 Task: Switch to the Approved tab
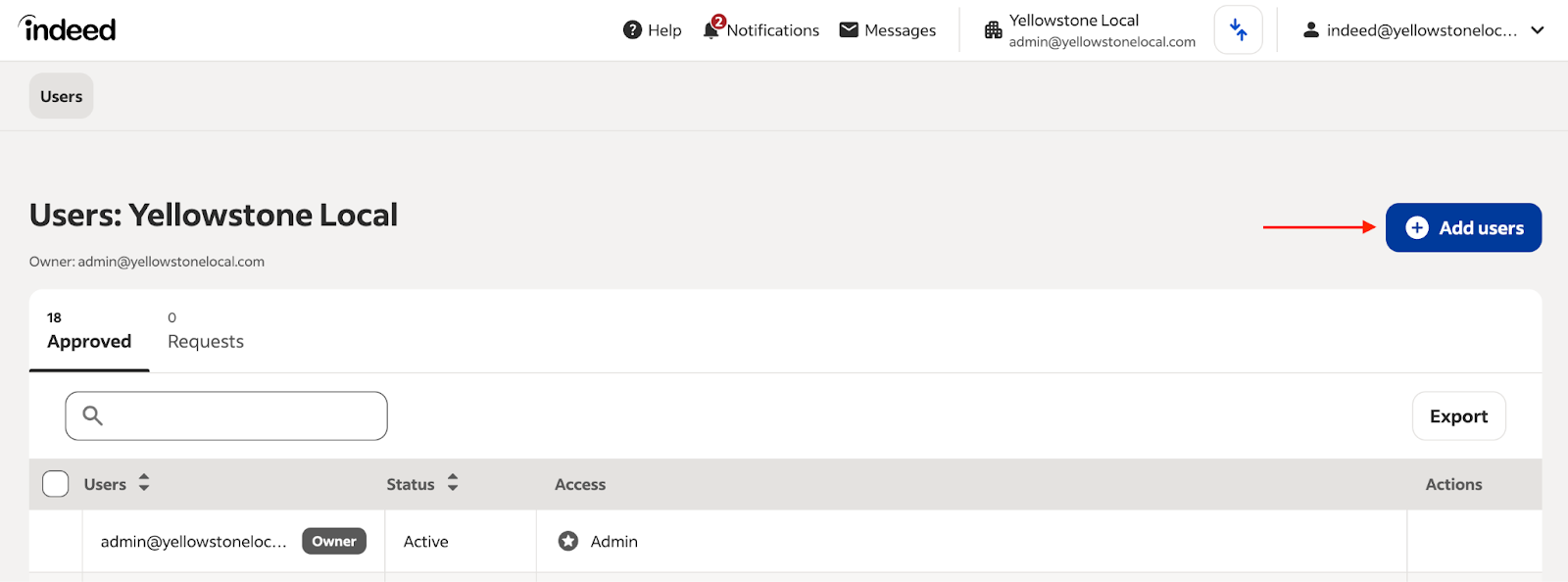[x=89, y=332]
